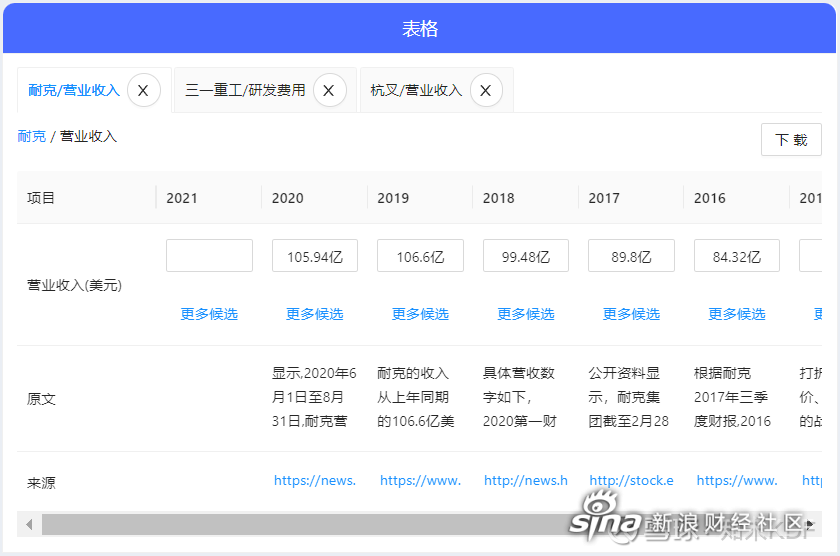Click the 营业收入(美元) row label
Viewport: 840px width, 556px height.
[74, 285]
